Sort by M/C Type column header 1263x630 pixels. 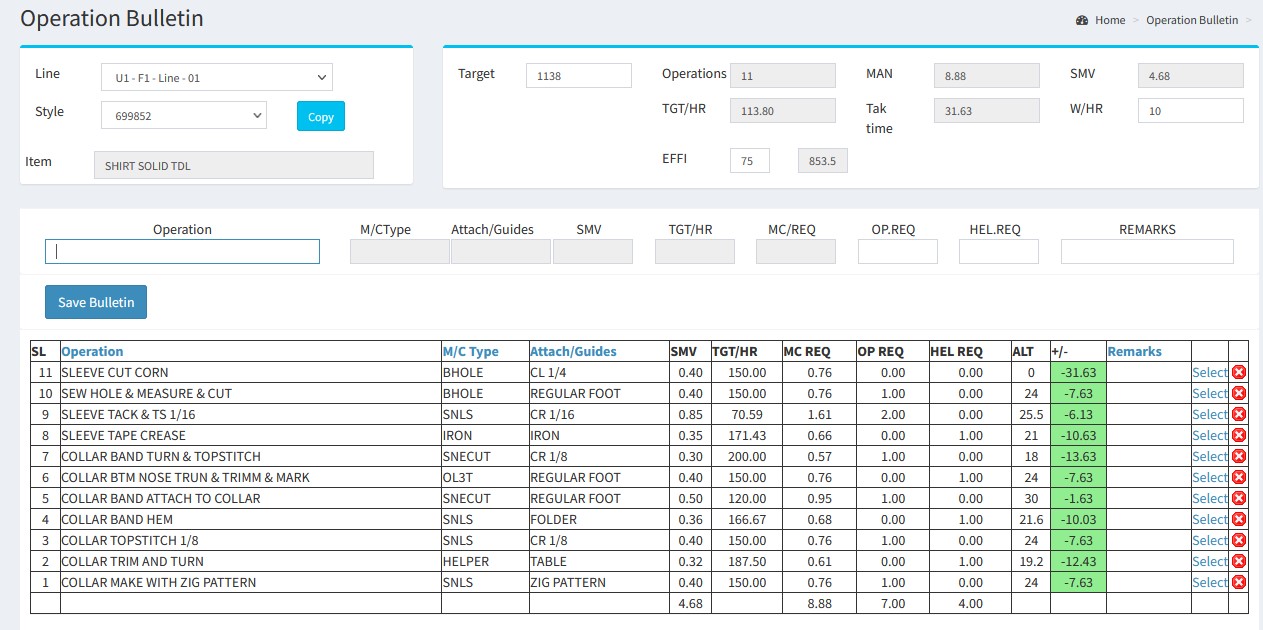point(470,351)
